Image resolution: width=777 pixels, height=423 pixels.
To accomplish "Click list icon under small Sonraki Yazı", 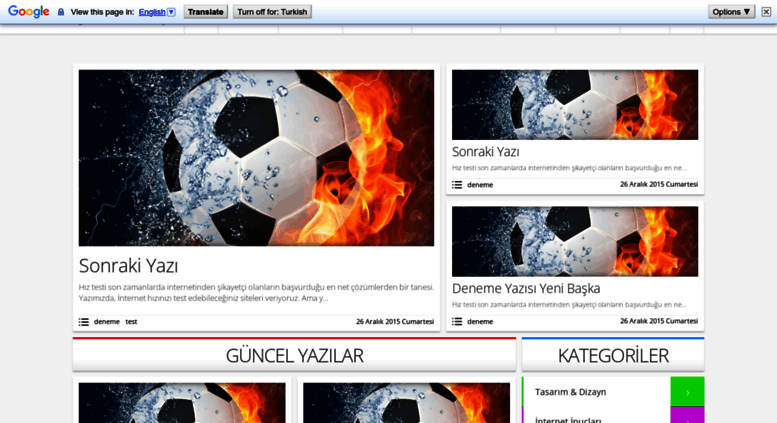I will click(457, 185).
